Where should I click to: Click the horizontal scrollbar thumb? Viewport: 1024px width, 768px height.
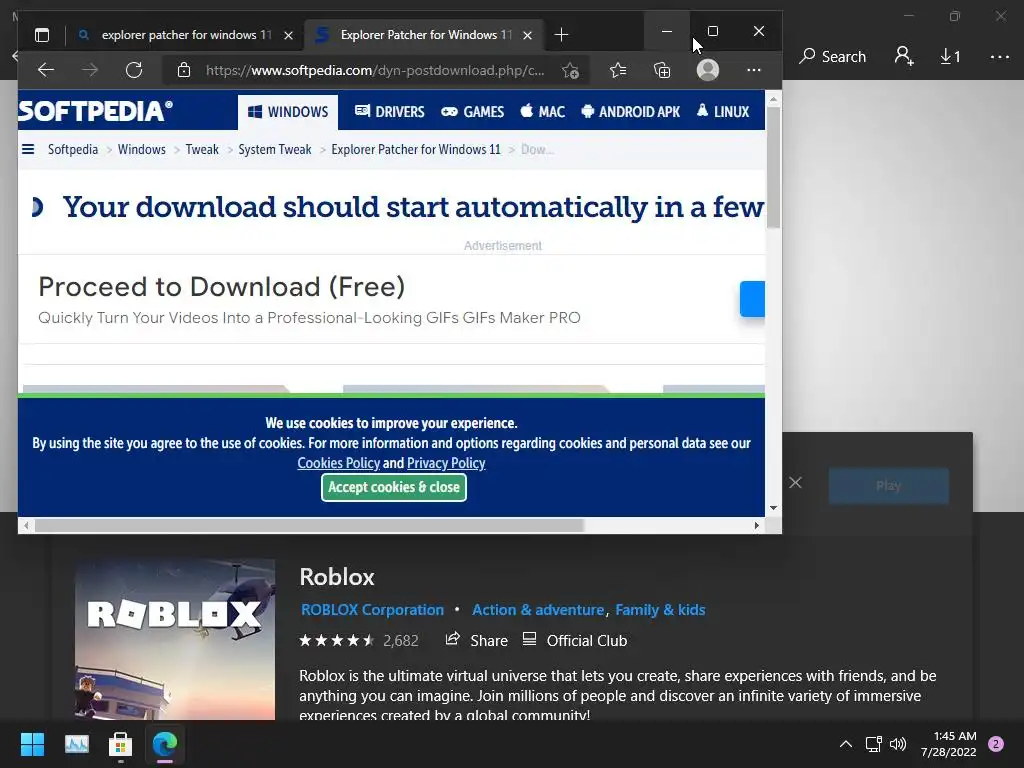click(x=309, y=525)
